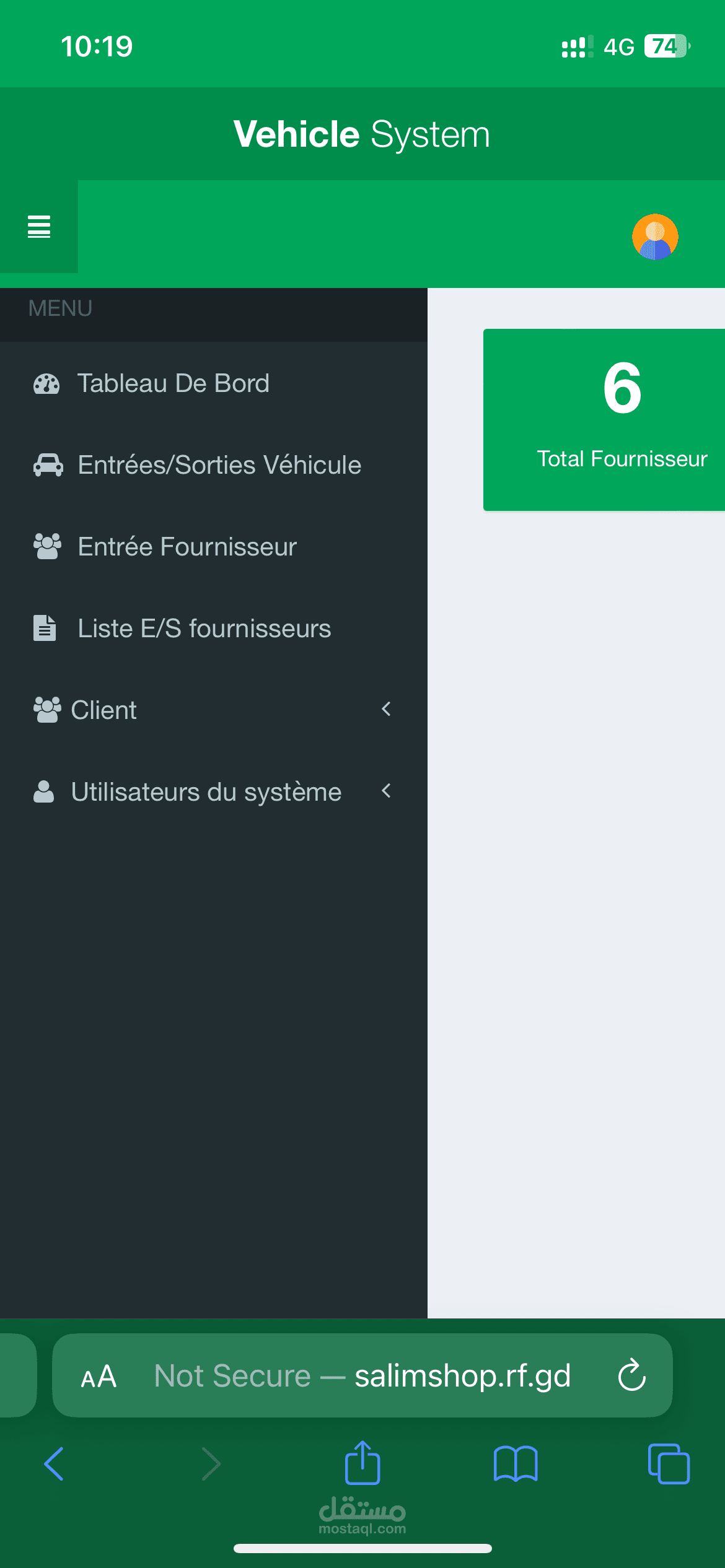Open the Total Fournisseur card

pos(604,420)
